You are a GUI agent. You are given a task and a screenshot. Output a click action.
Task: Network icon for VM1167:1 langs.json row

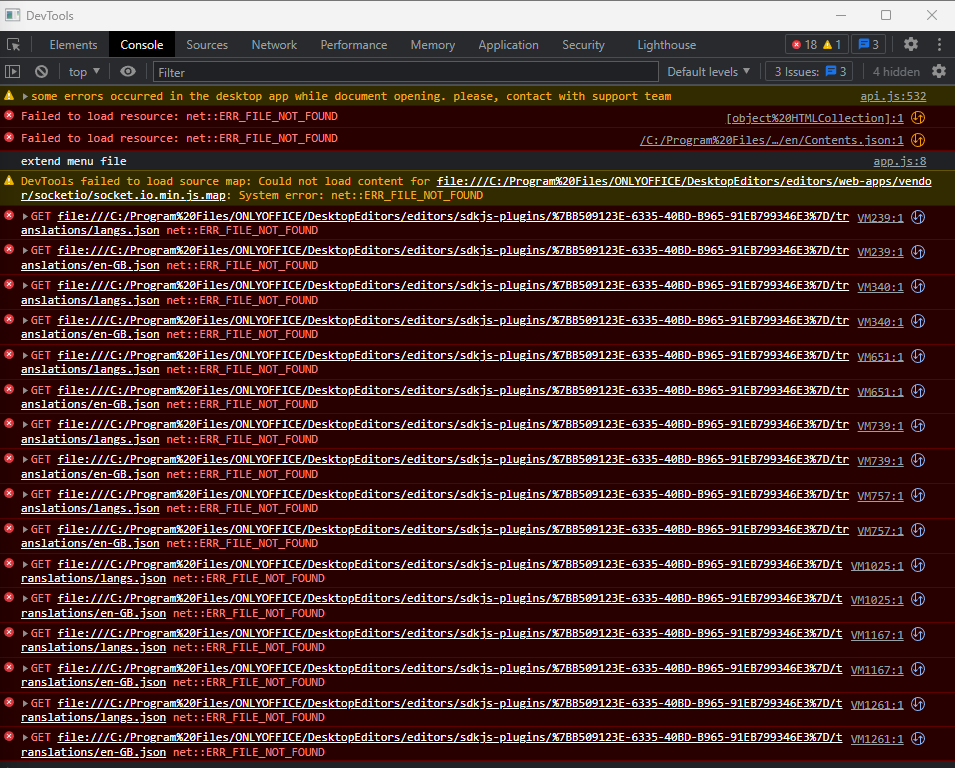(918, 634)
